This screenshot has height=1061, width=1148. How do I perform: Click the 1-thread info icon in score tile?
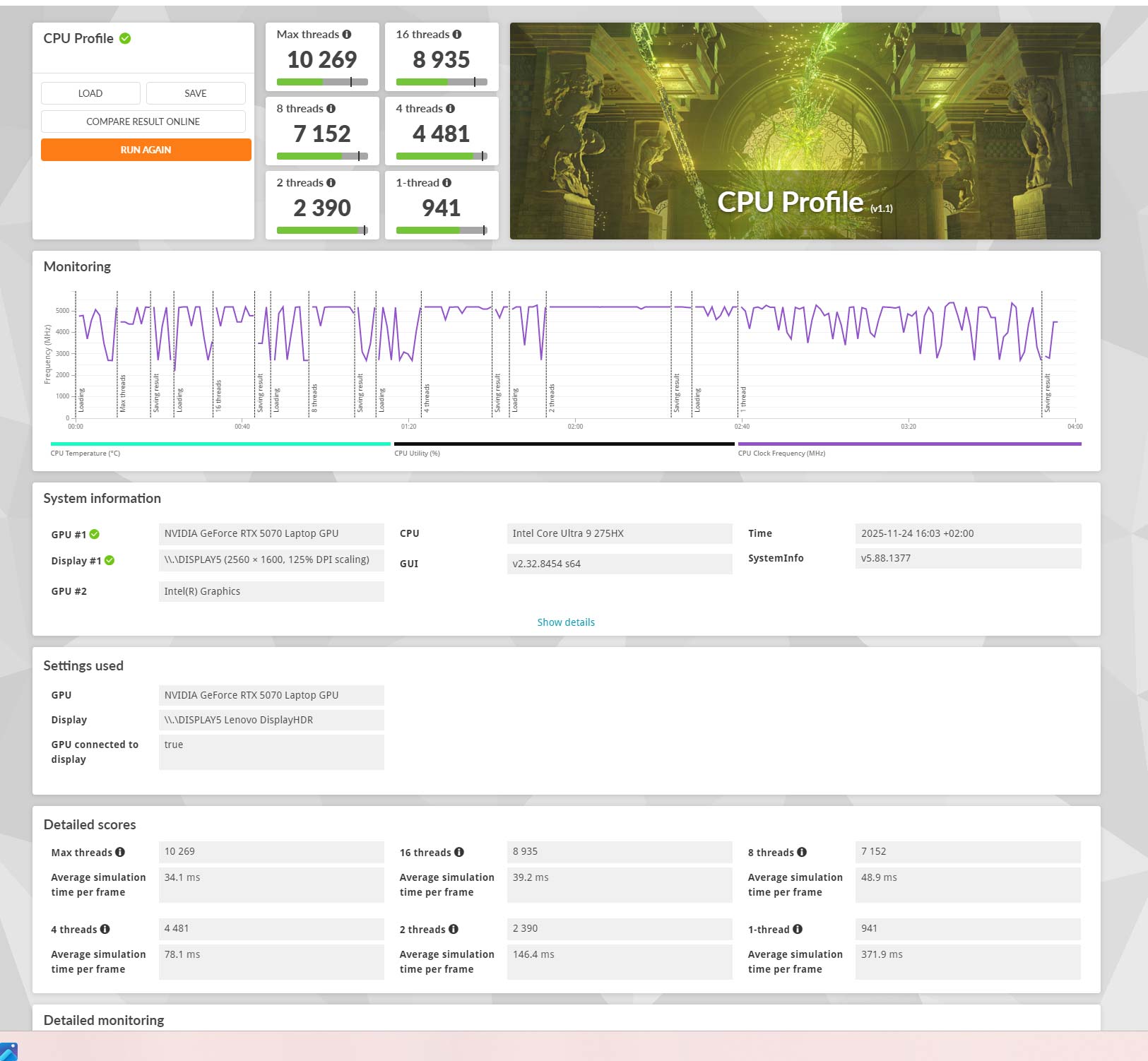coord(446,183)
